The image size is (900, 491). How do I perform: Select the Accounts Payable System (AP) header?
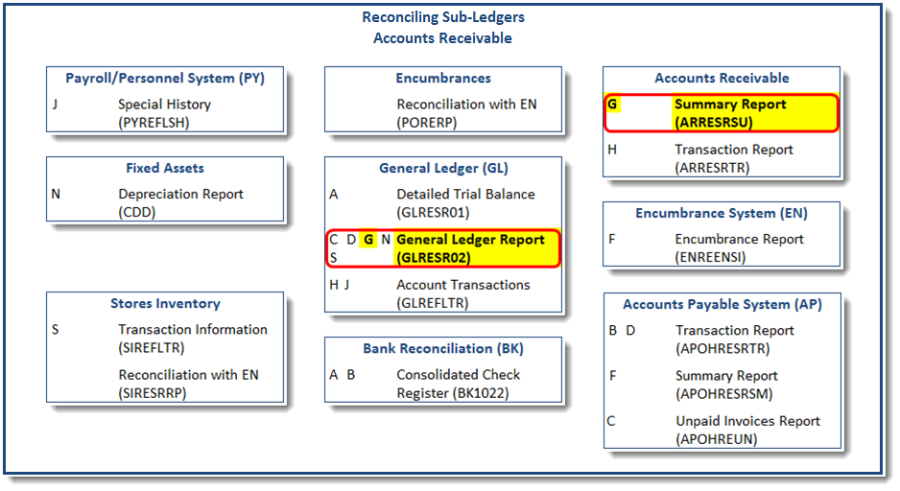tap(721, 304)
